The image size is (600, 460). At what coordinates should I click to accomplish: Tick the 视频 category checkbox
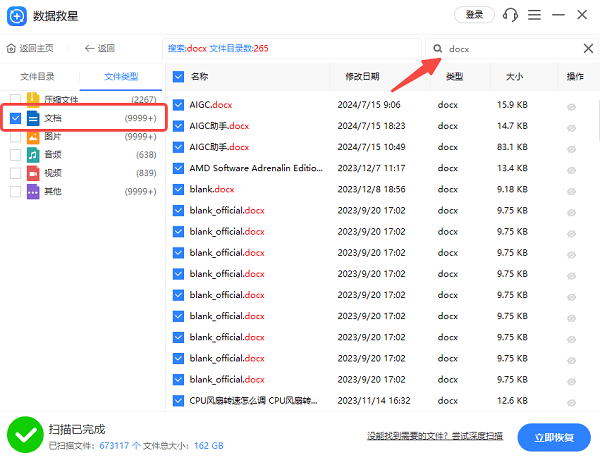[14, 173]
